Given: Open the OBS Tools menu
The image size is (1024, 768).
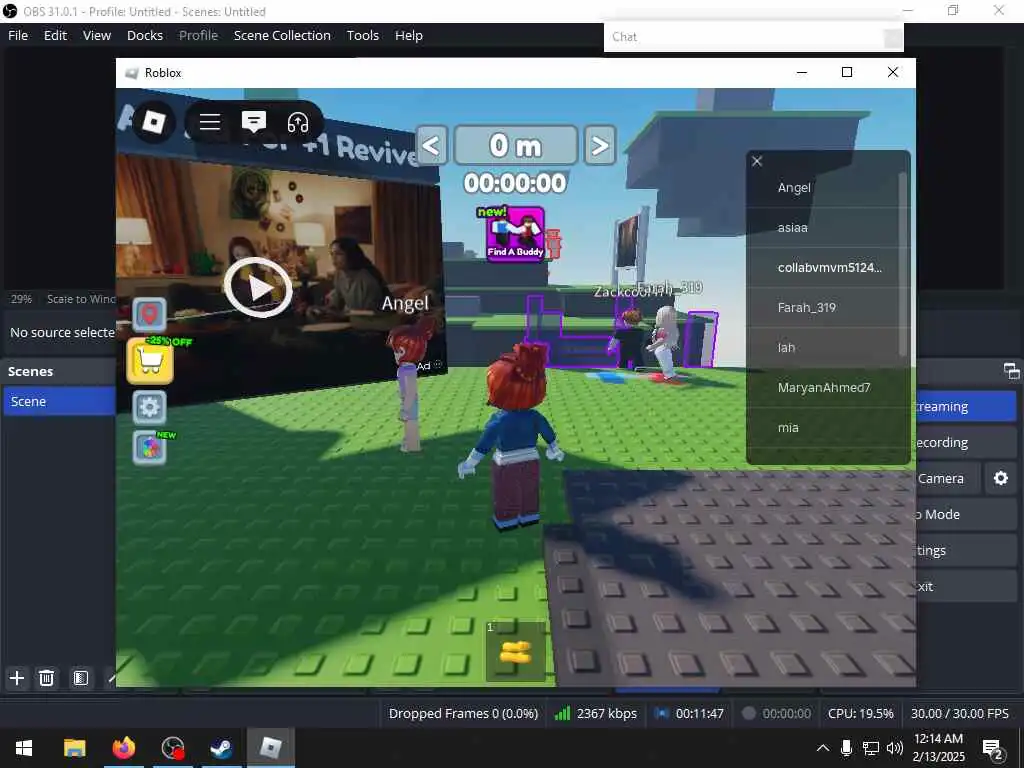Looking at the screenshot, I should click(362, 35).
